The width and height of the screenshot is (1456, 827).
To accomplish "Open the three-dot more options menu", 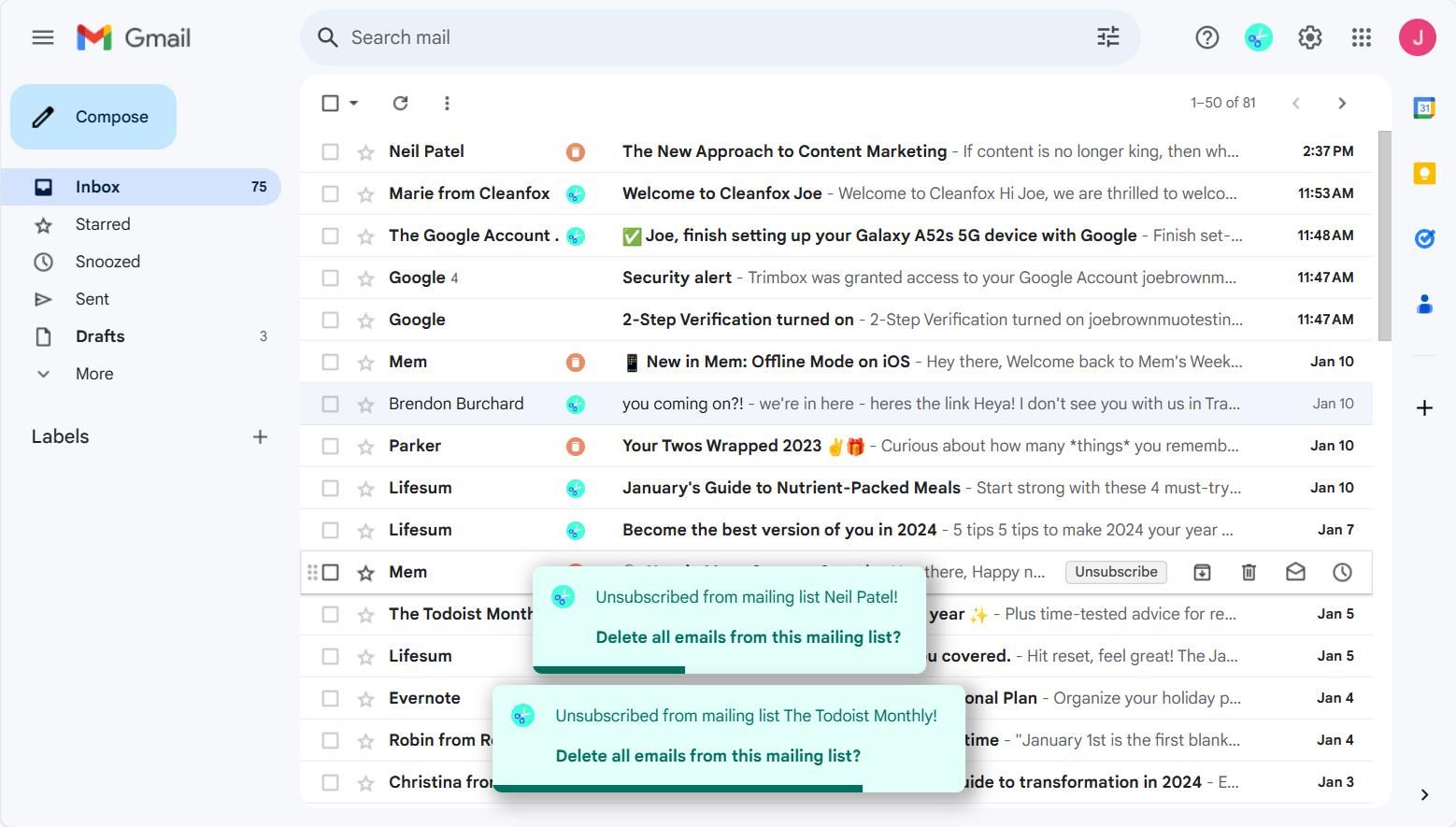I will (447, 103).
